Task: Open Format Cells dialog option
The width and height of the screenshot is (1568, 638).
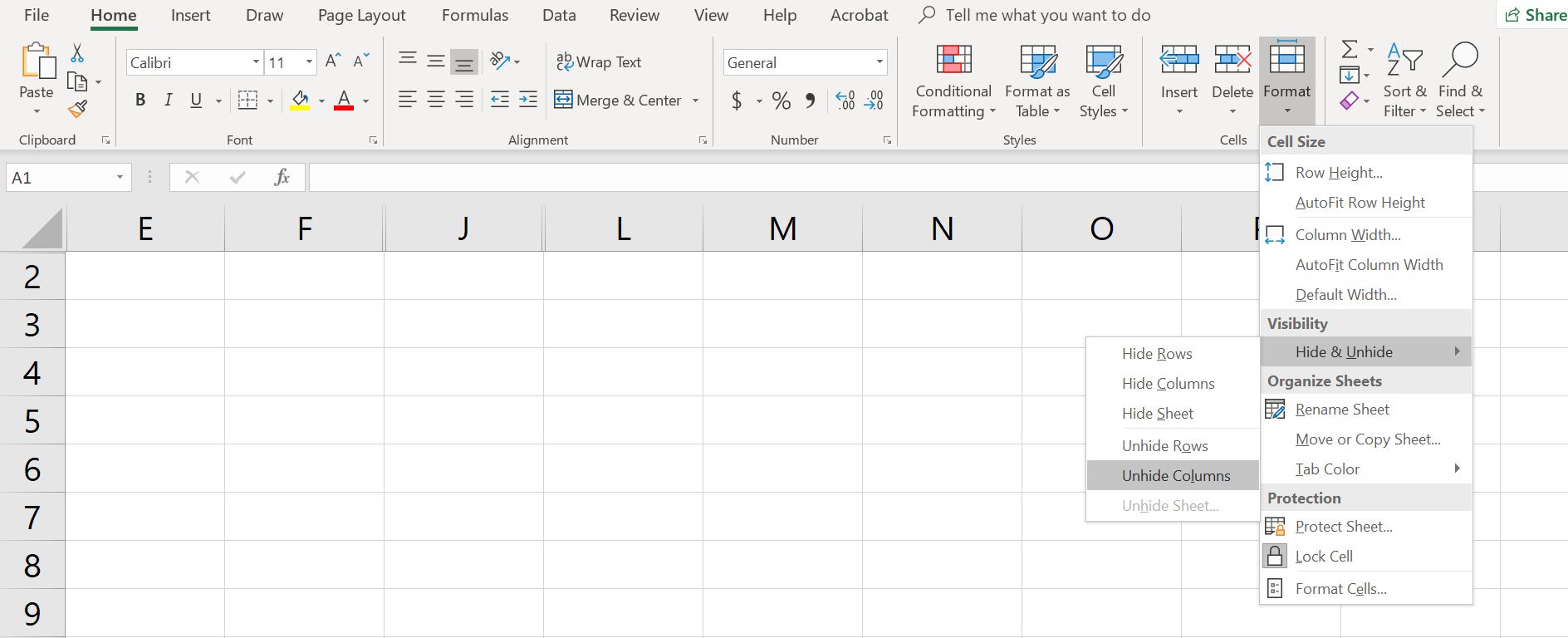Action: (x=1365, y=589)
